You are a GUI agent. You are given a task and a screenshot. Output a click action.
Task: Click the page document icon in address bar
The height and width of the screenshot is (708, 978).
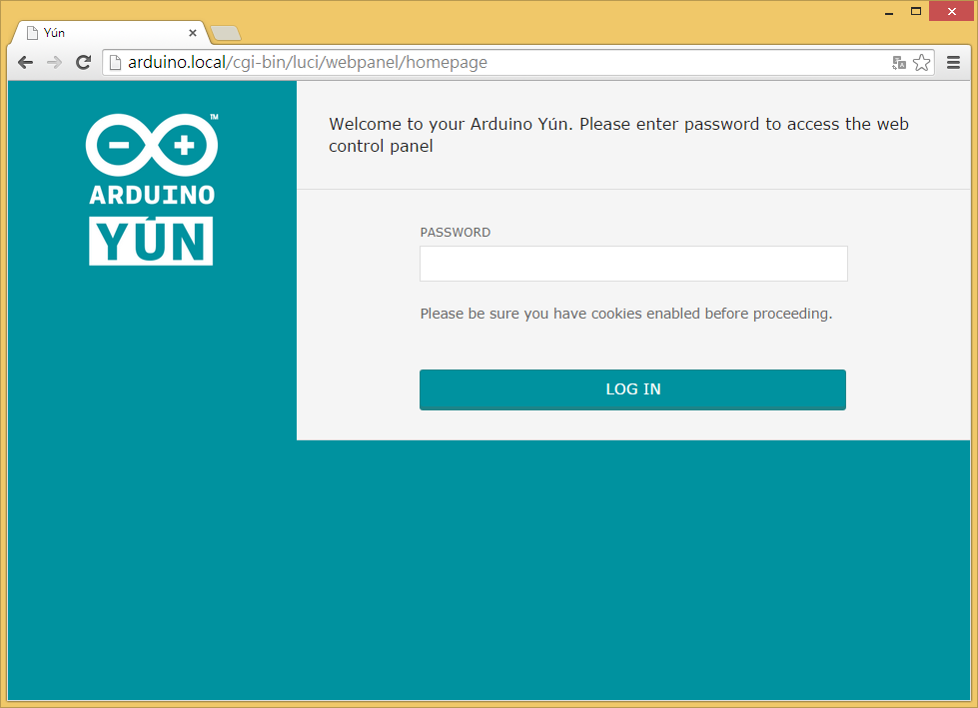(115, 62)
